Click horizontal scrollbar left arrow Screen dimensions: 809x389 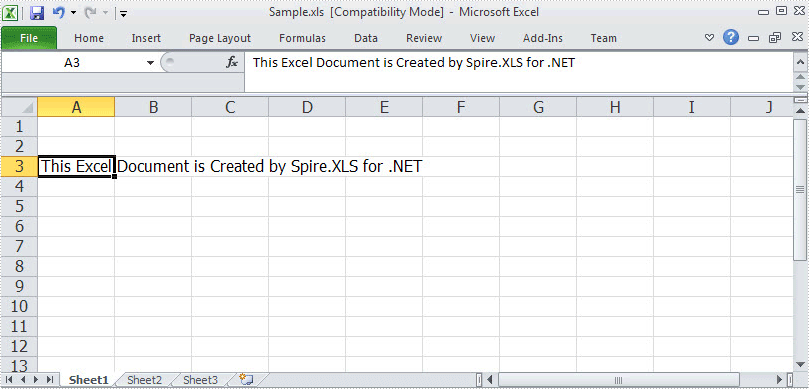490,380
